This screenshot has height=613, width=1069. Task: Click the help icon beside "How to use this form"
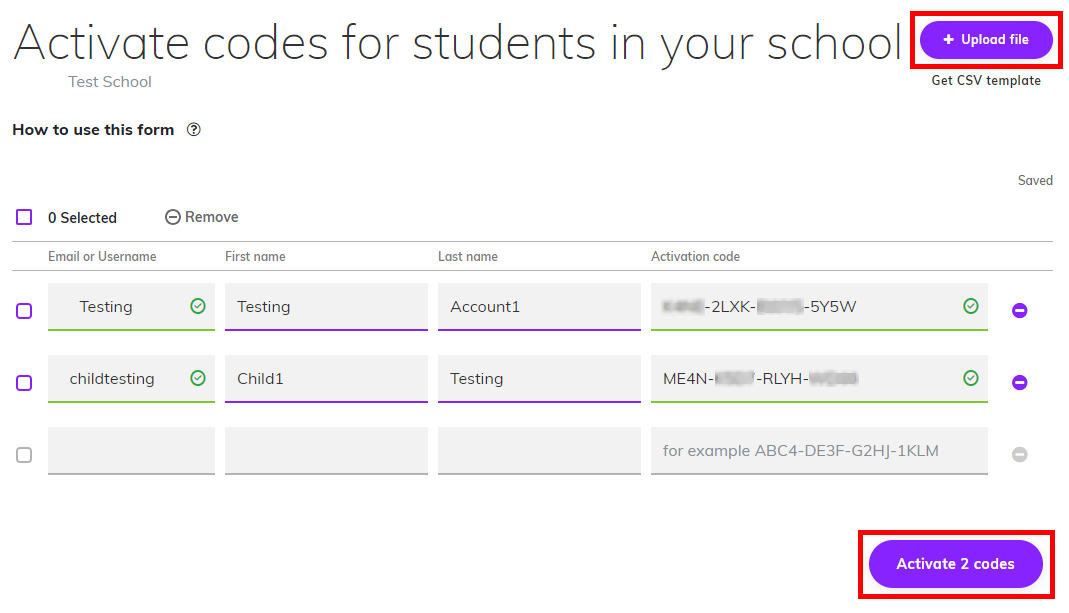click(x=193, y=129)
